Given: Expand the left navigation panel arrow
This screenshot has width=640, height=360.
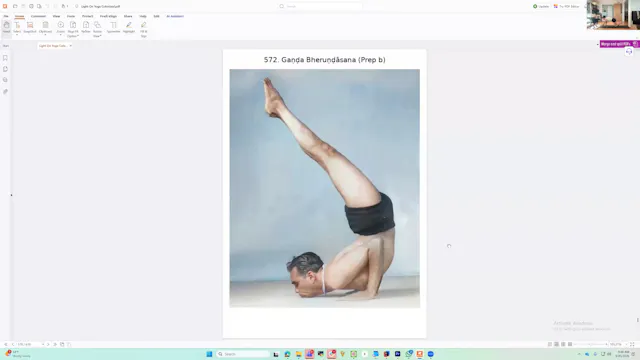Looking at the screenshot, I should click(11, 195).
